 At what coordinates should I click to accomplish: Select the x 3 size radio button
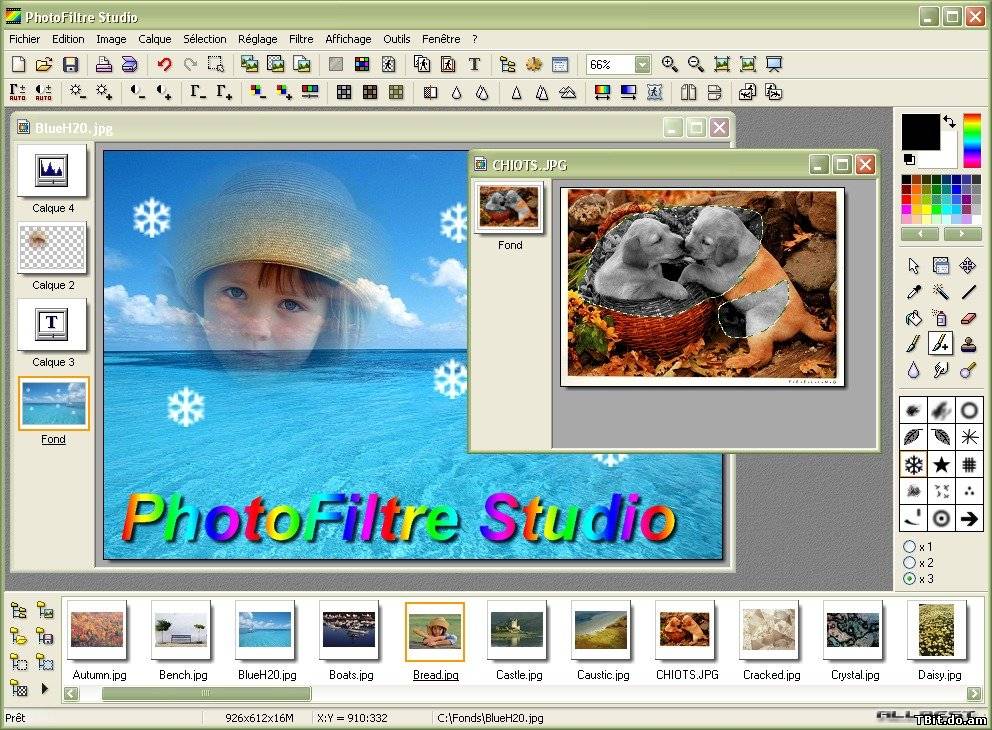tap(910, 578)
